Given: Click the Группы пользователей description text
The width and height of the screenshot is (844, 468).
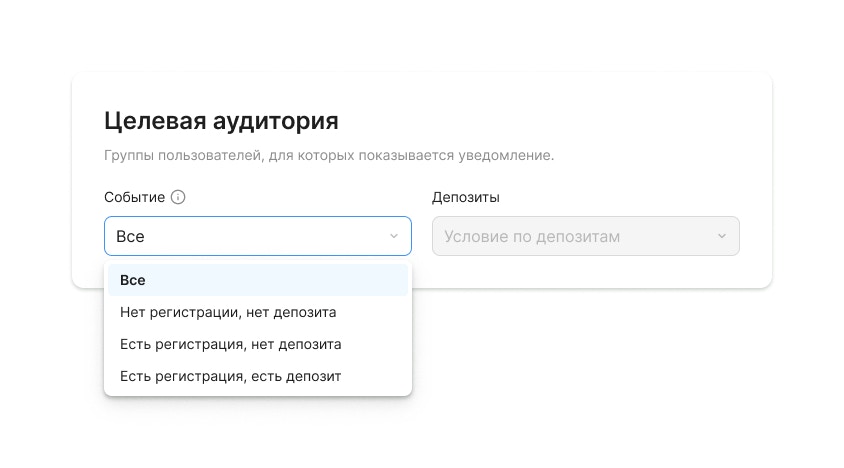Looking at the screenshot, I should pyautogui.click(x=329, y=156).
